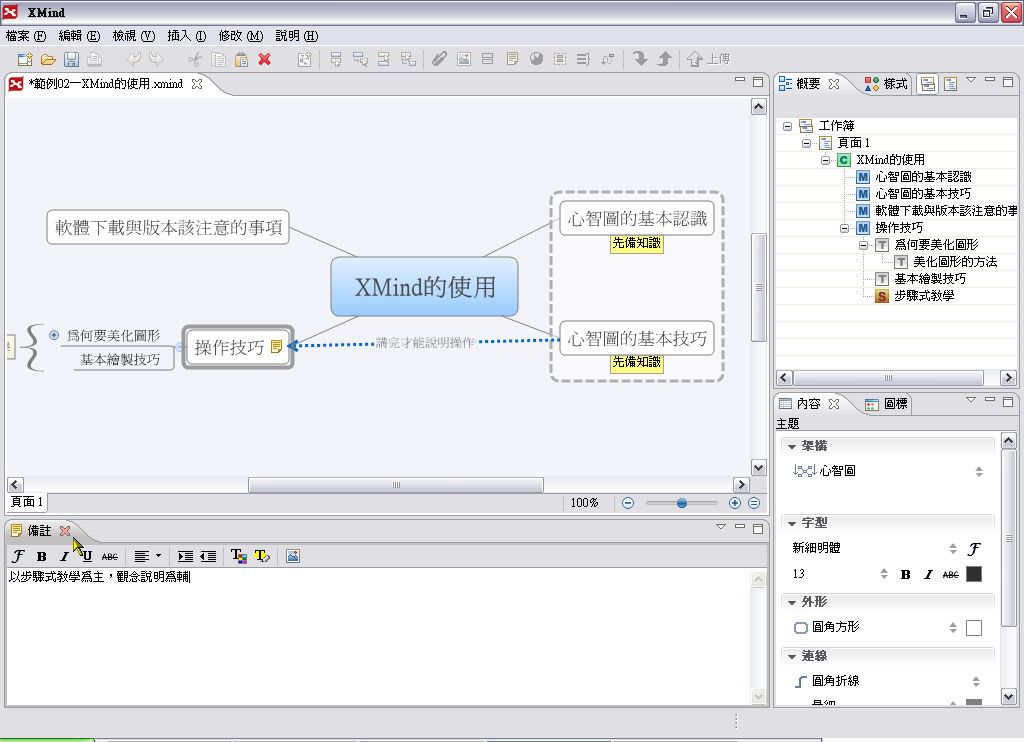Click the paste clipboard icon in the main toolbar
The height and width of the screenshot is (742, 1024).
(x=241, y=59)
